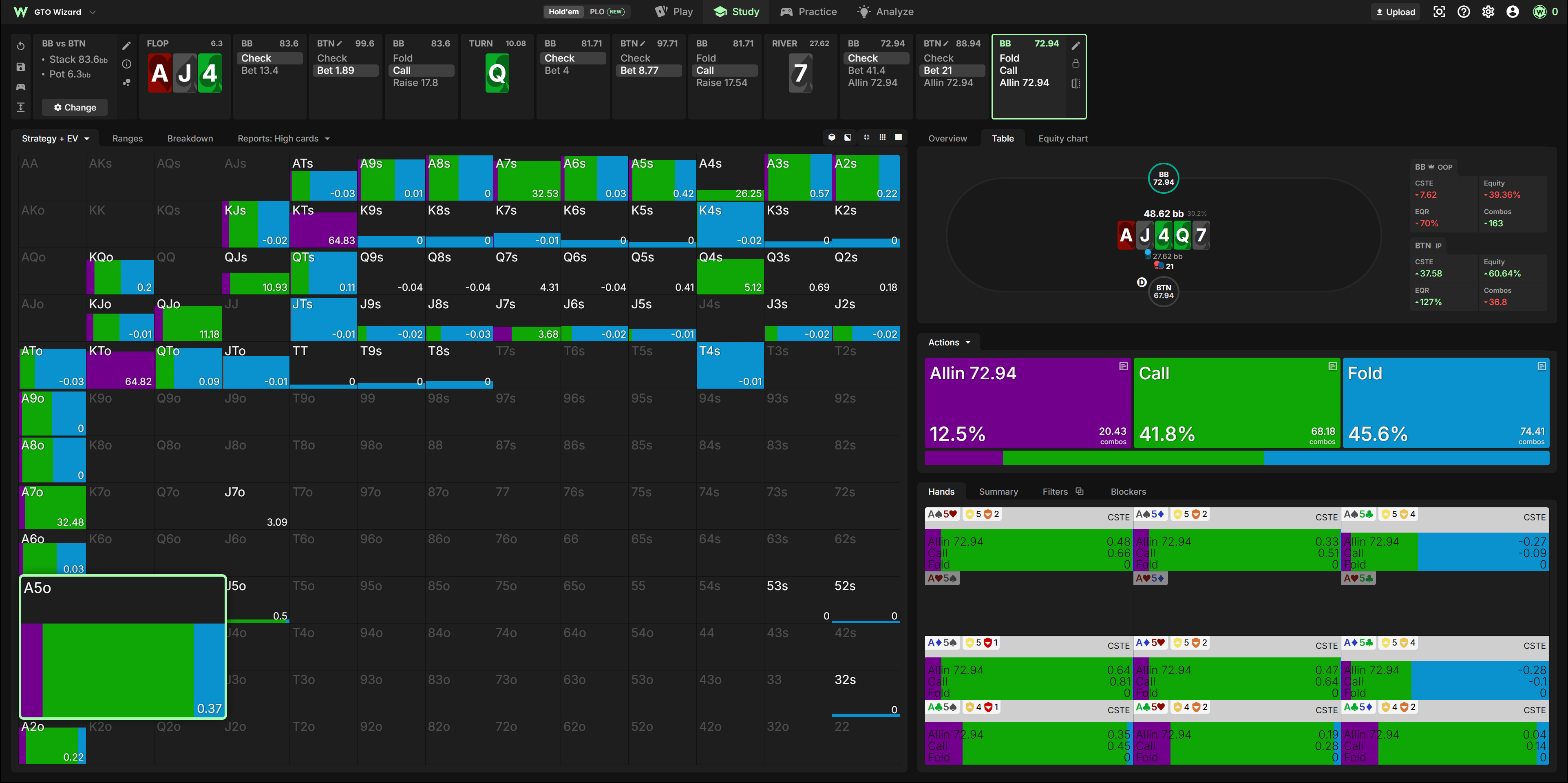The height and width of the screenshot is (783, 1568).
Task: Expand the Reports: High cards dropdown
Action: tap(284, 138)
